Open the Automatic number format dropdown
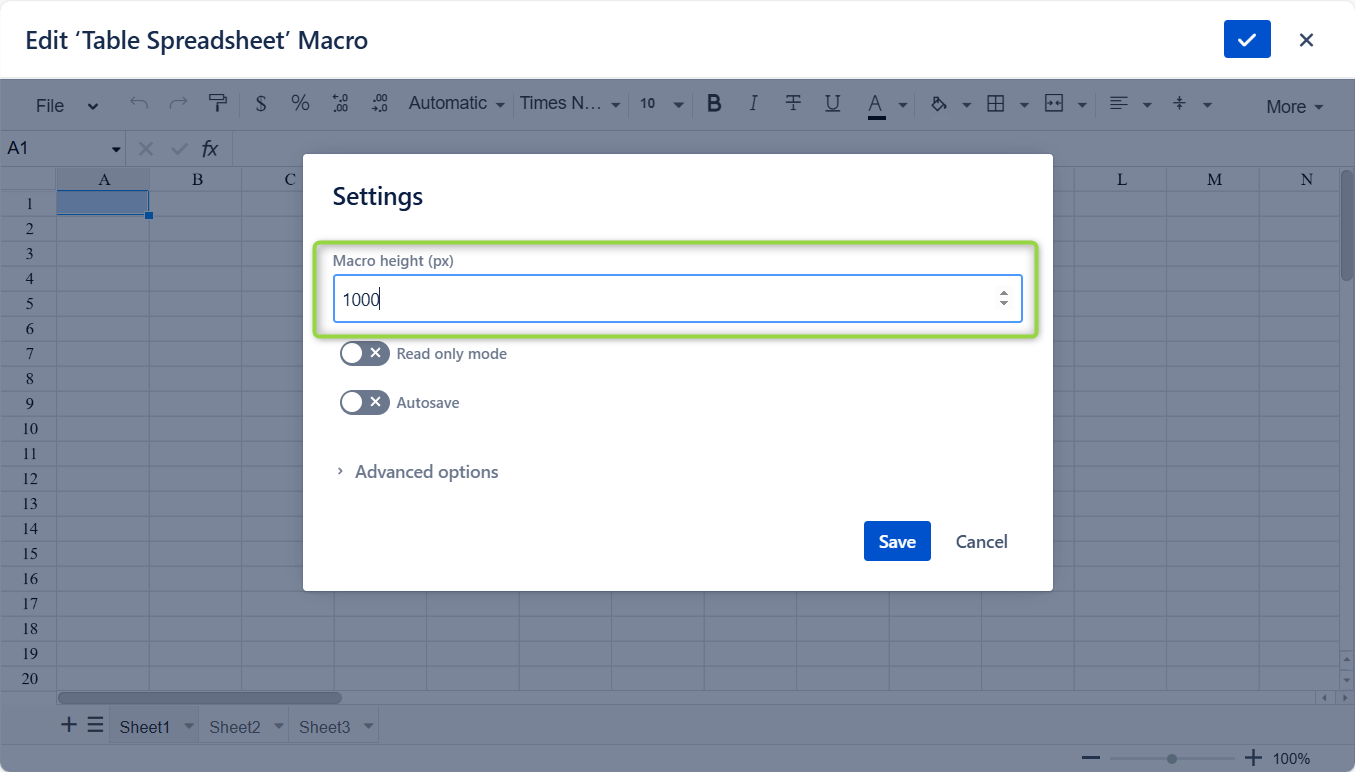The width and height of the screenshot is (1355, 772). click(x=456, y=103)
